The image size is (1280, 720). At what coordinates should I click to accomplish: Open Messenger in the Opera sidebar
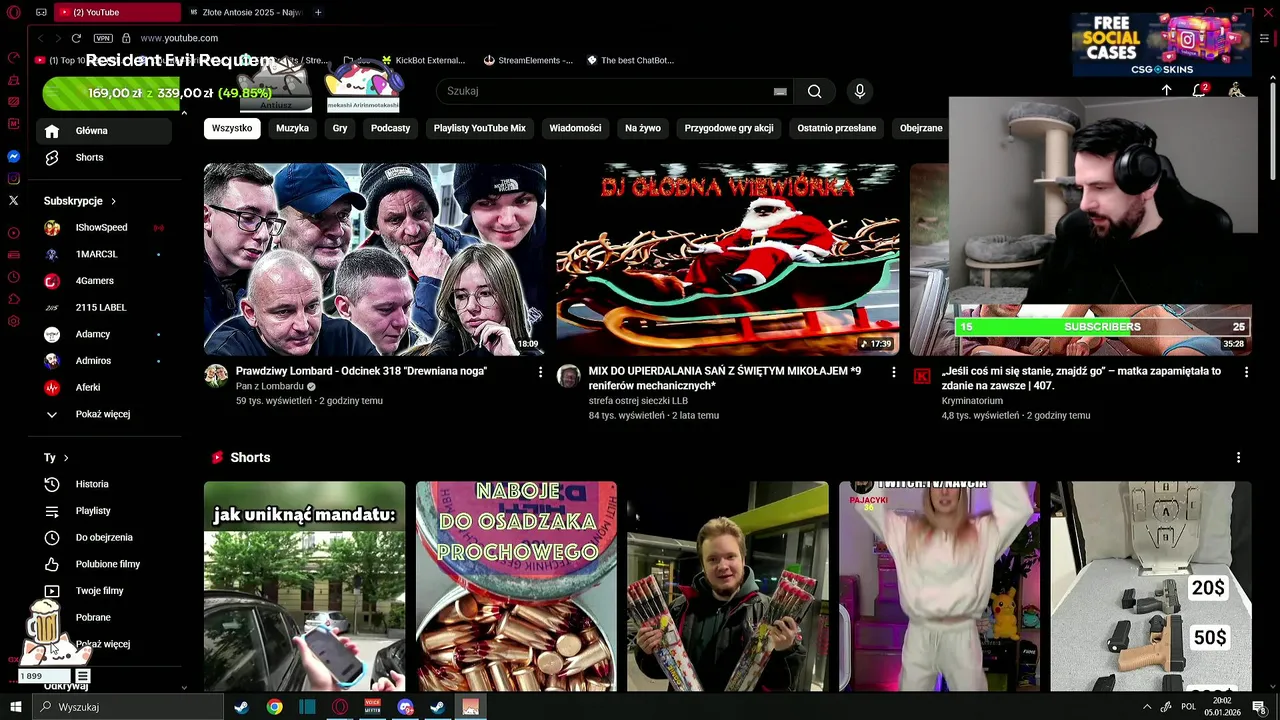(x=13, y=157)
